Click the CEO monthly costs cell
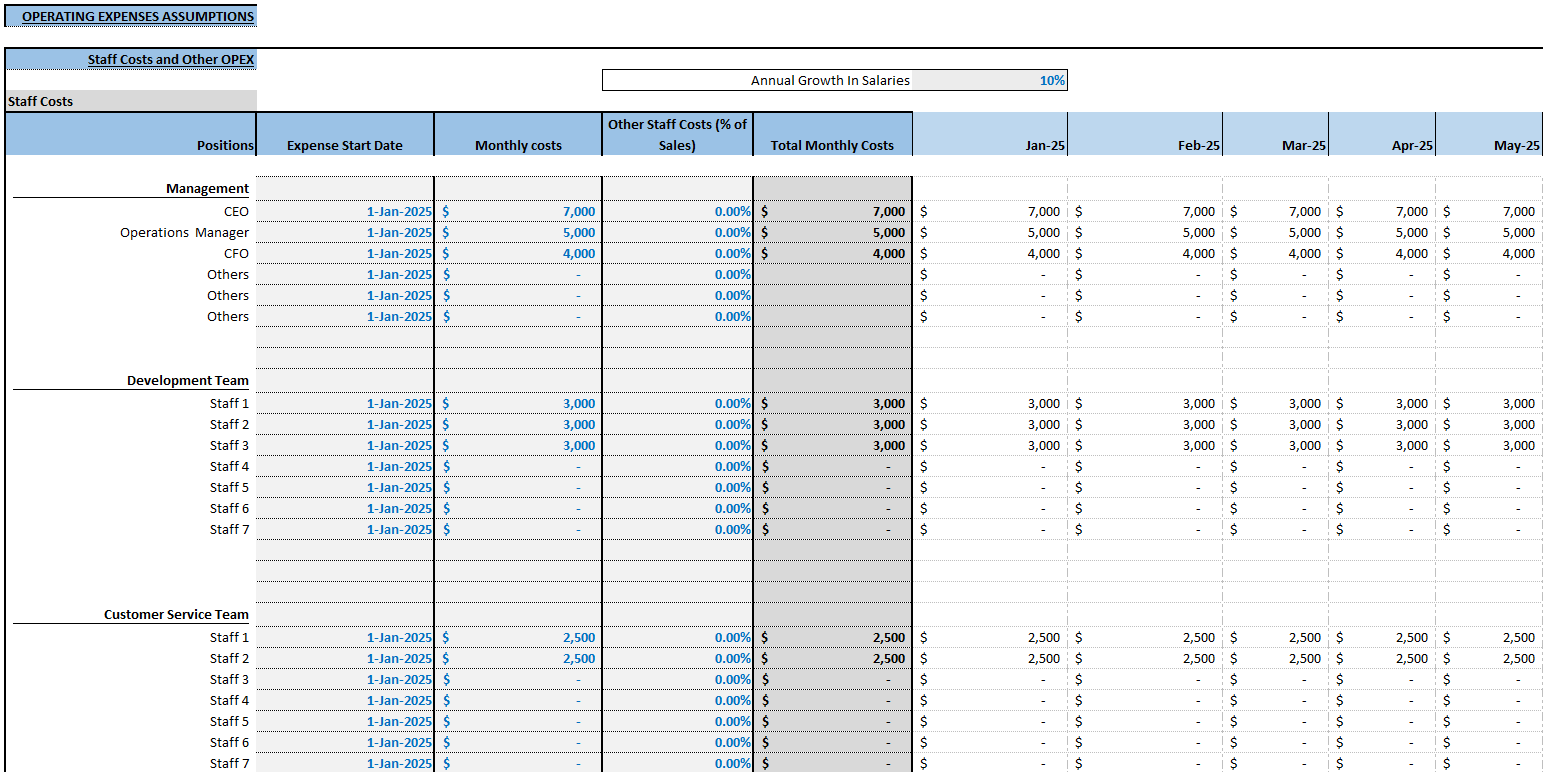The image size is (1543, 772). click(518, 211)
